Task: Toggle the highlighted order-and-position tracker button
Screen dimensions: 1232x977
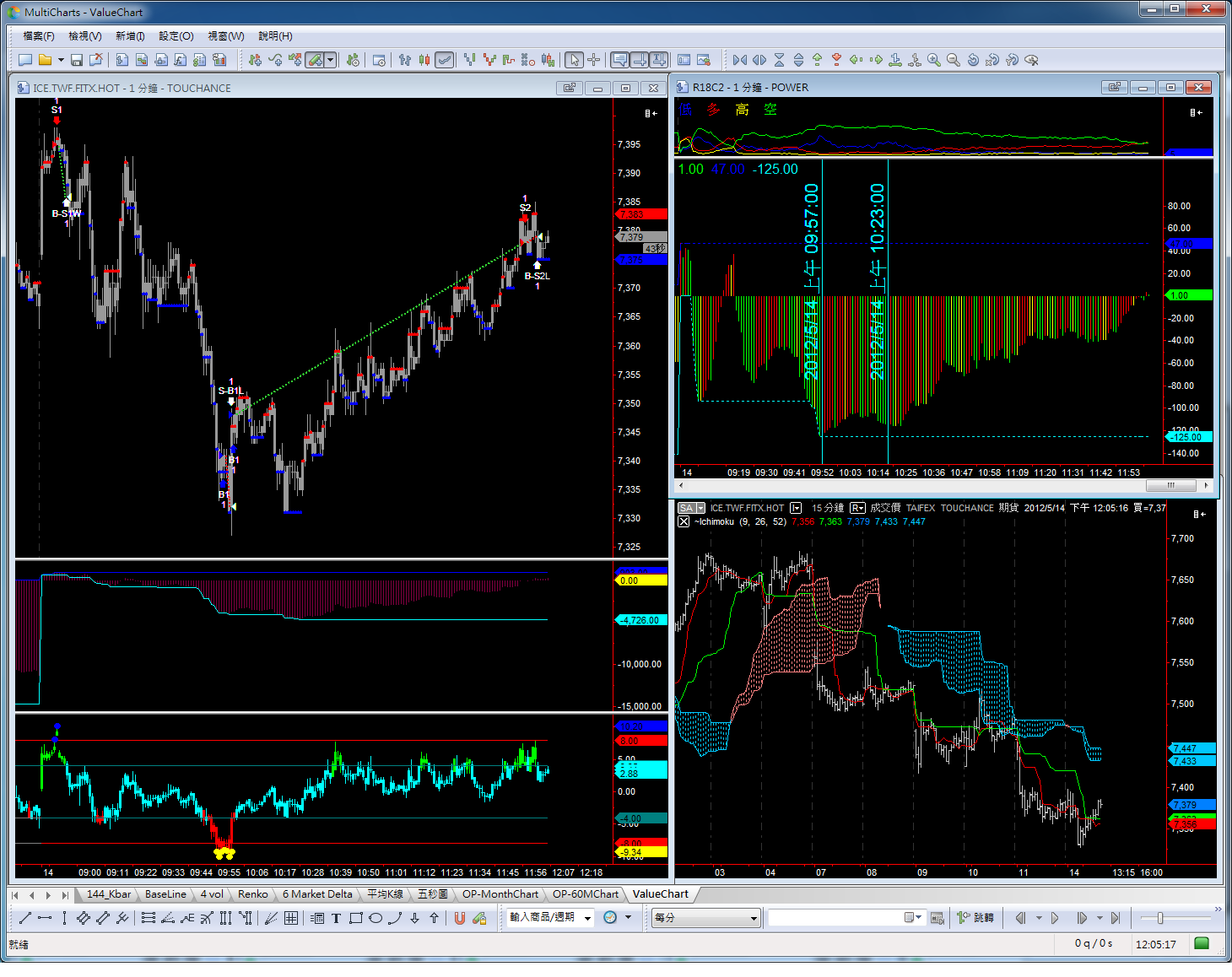Action: (314, 60)
